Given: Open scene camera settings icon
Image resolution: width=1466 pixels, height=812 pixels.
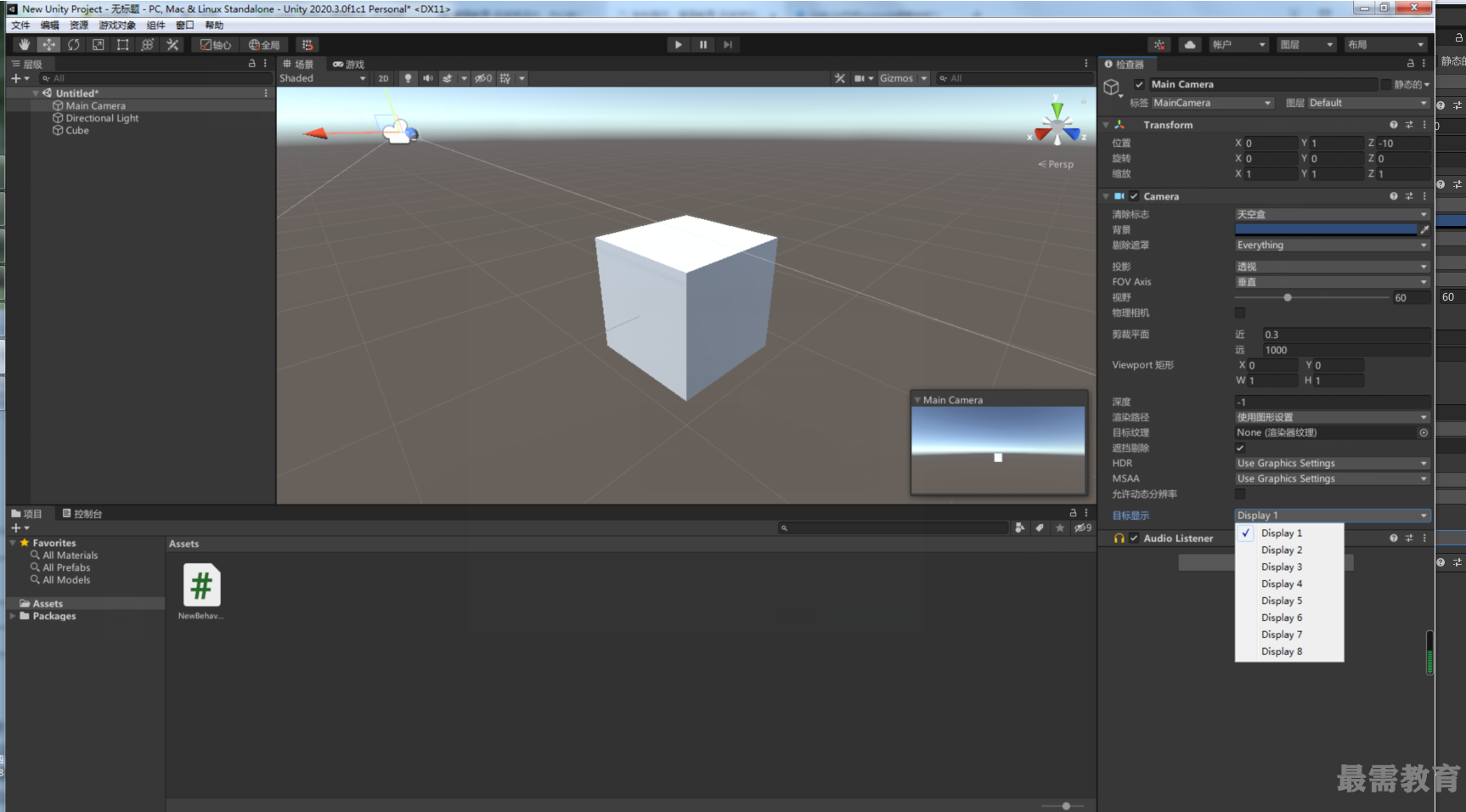Looking at the screenshot, I should pyautogui.click(x=860, y=78).
